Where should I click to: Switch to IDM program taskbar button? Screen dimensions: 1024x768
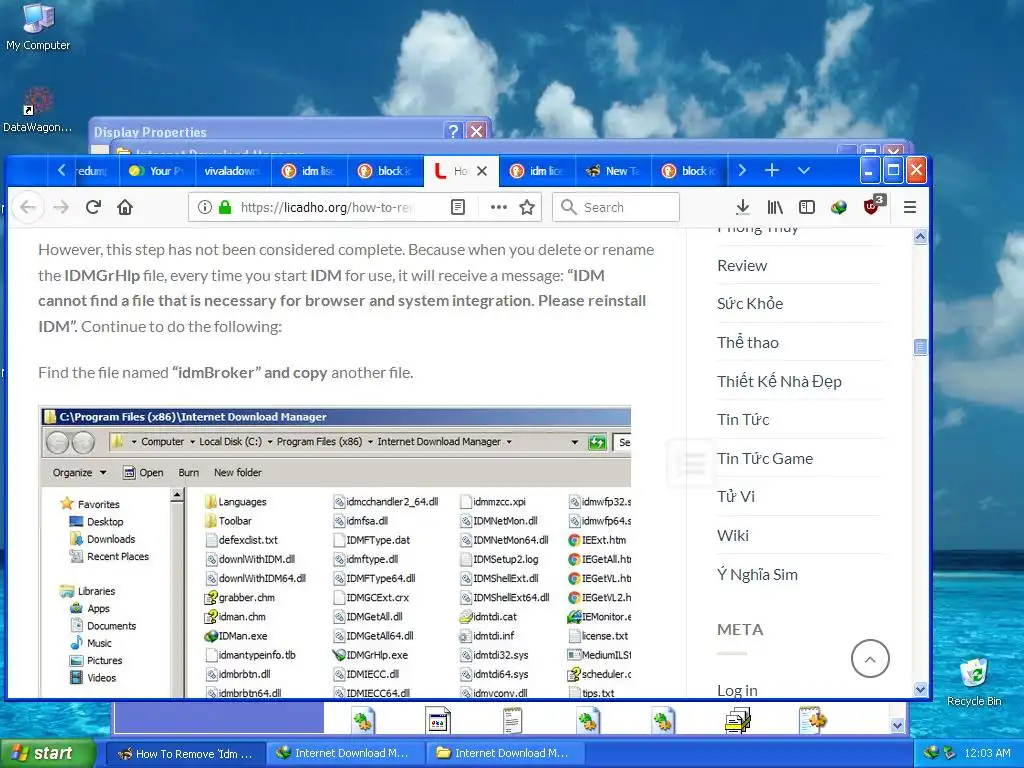click(346, 754)
